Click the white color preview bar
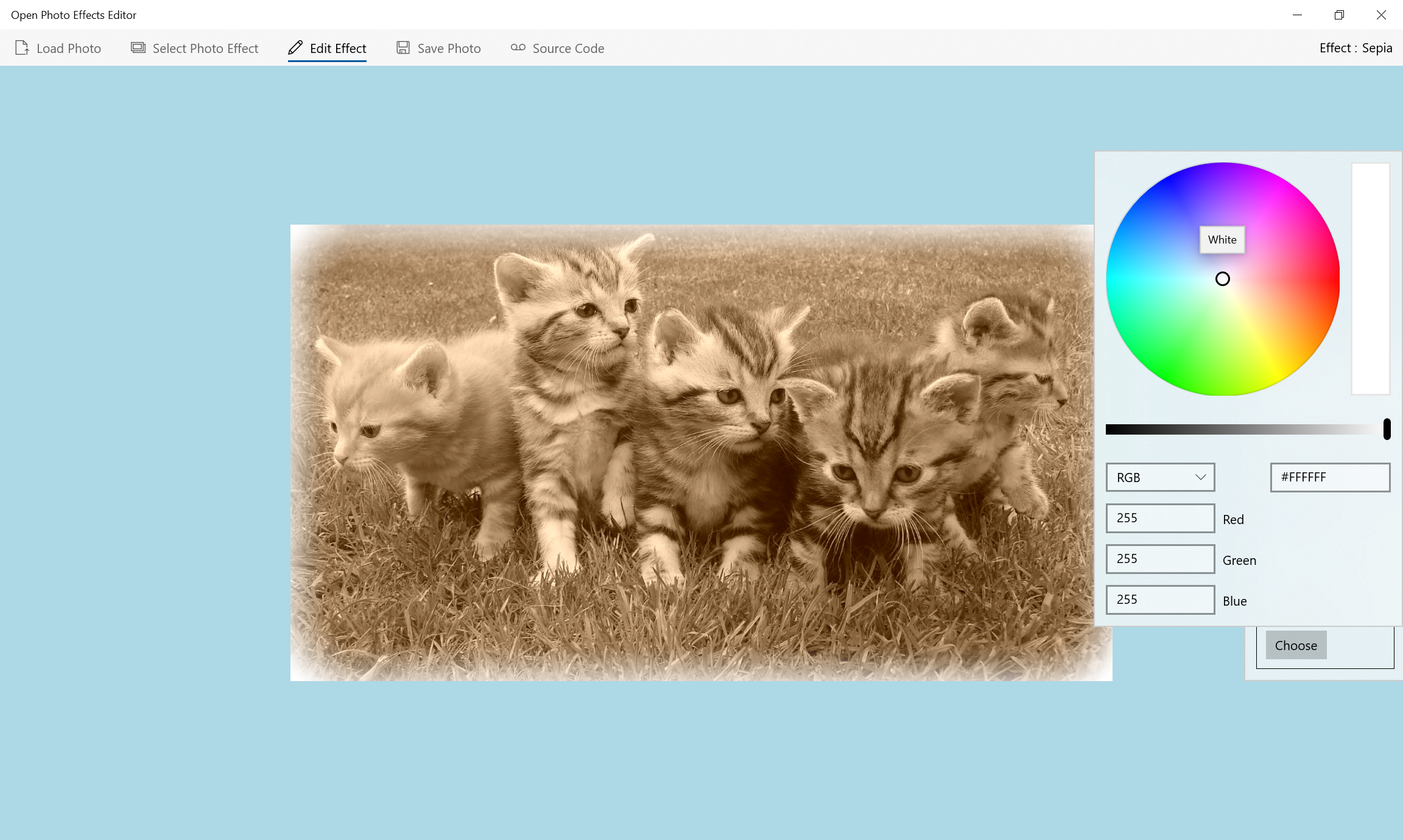The width and height of the screenshot is (1403, 840). pyautogui.click(x=1371, y=279)
